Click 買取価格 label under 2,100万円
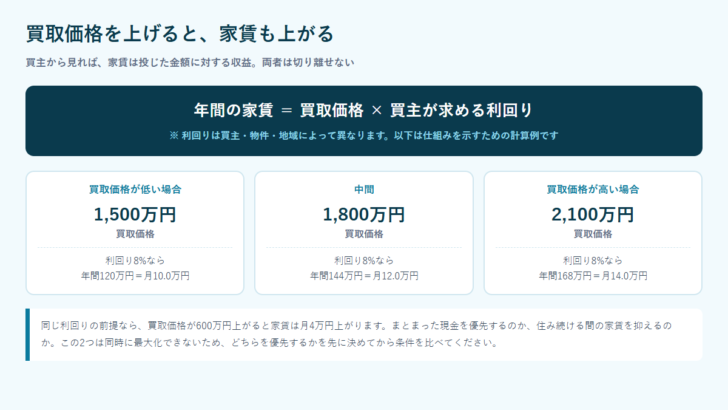 (593, 234)
